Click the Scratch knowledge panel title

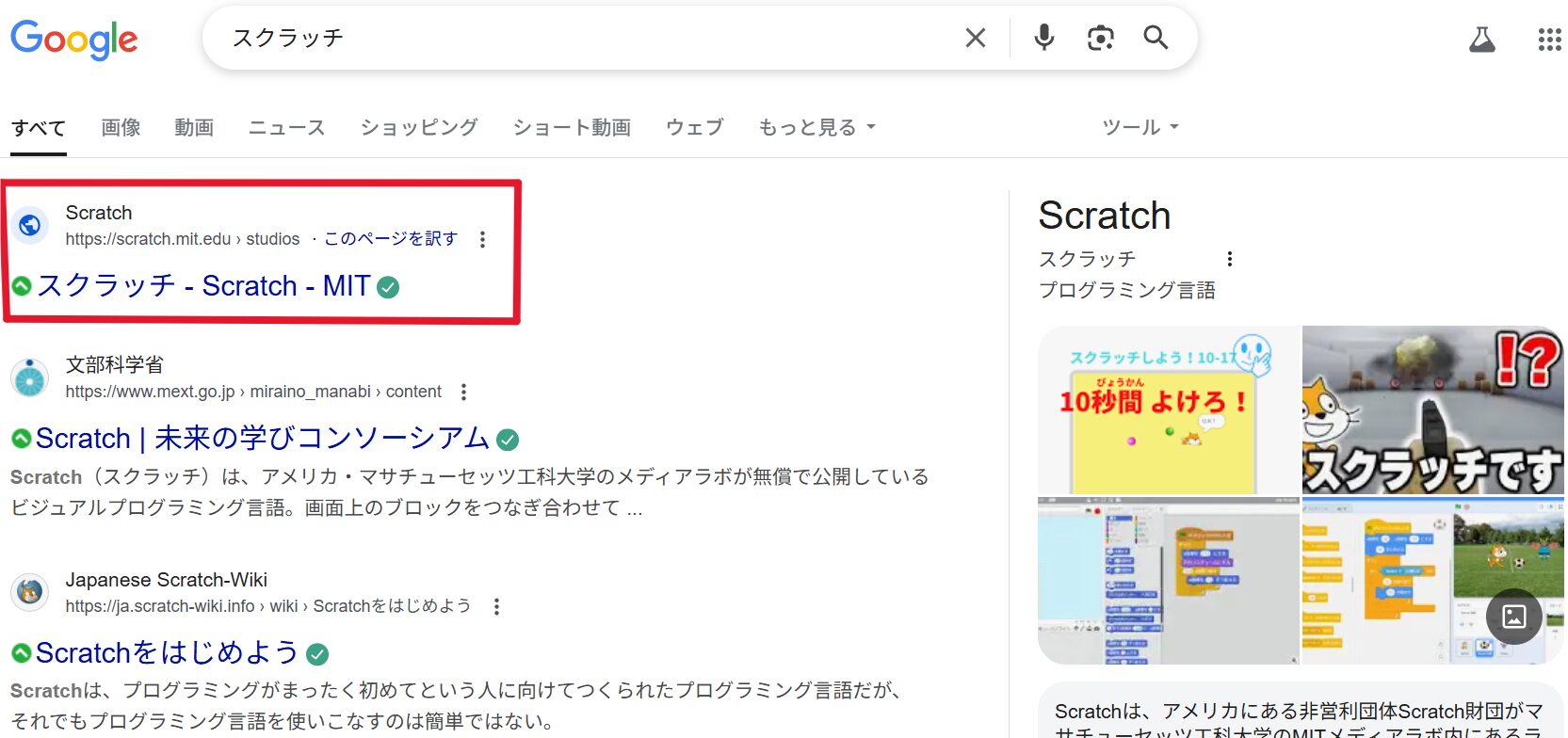[1105, 216]
